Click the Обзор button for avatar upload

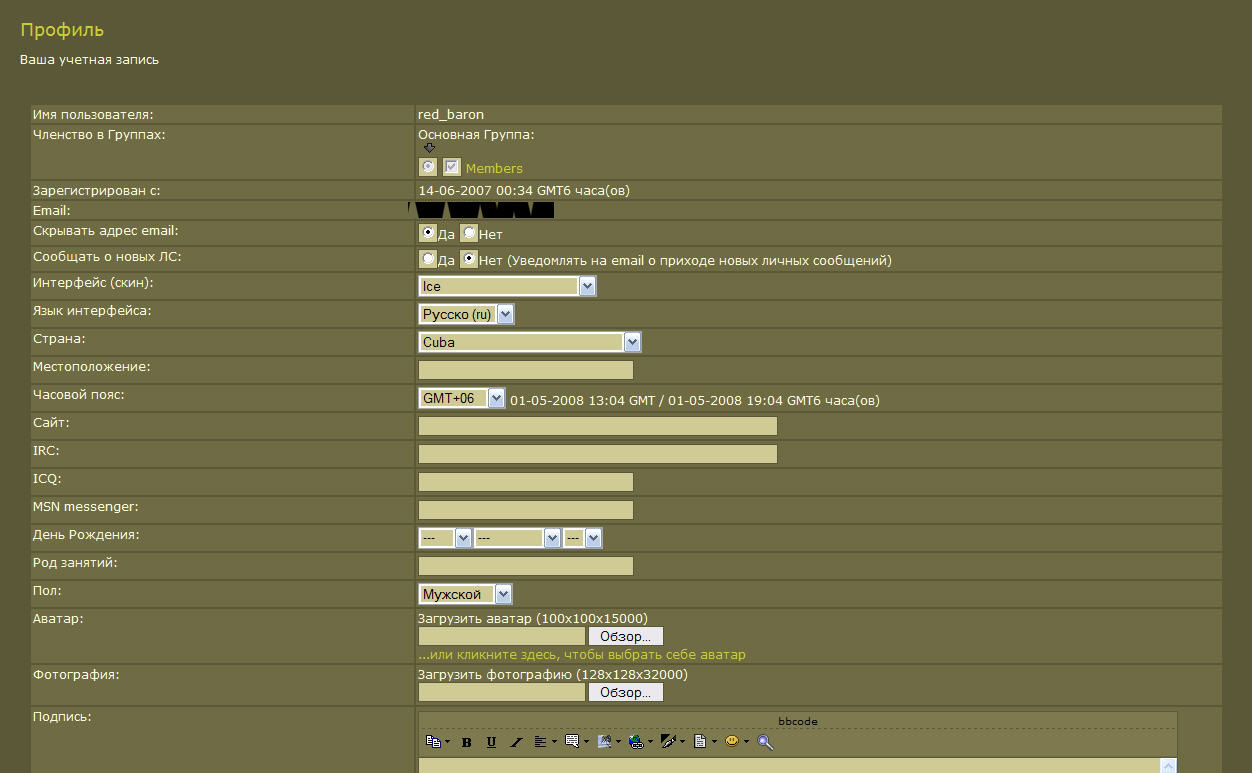pos(625,636)
